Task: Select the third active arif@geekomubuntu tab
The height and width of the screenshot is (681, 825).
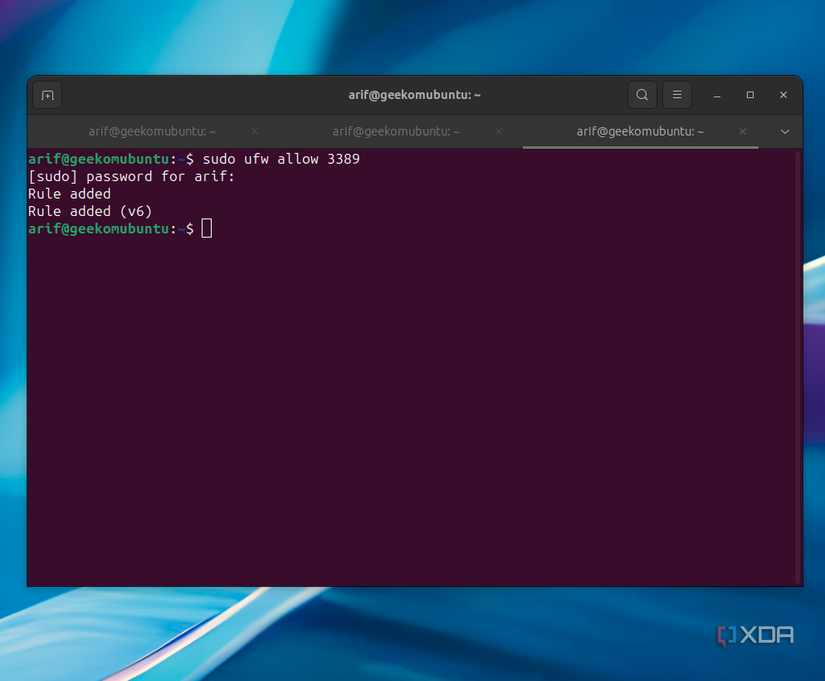Action: (640, 132)
